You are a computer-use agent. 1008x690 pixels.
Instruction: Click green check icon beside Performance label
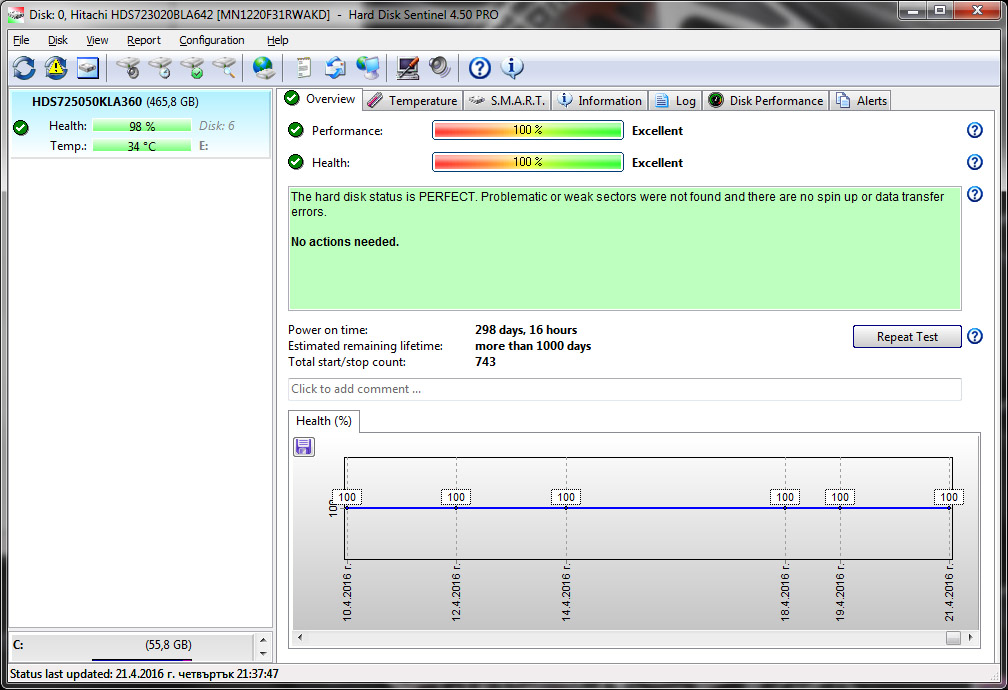pyautogui.click(x=296, y=130)
